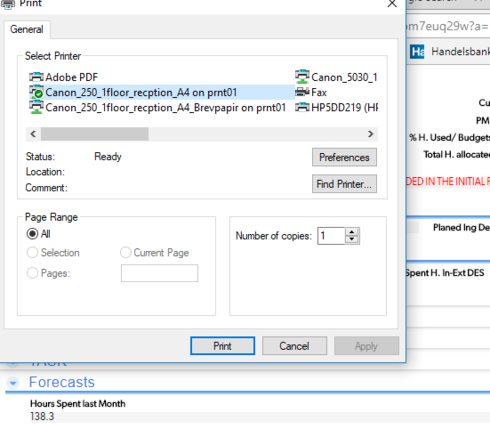The height and width of the screenshot is (429, 490).
Task: Choose the Canon_250_1floor_recption_A4 default printer icon
Action: click(36, 92)
